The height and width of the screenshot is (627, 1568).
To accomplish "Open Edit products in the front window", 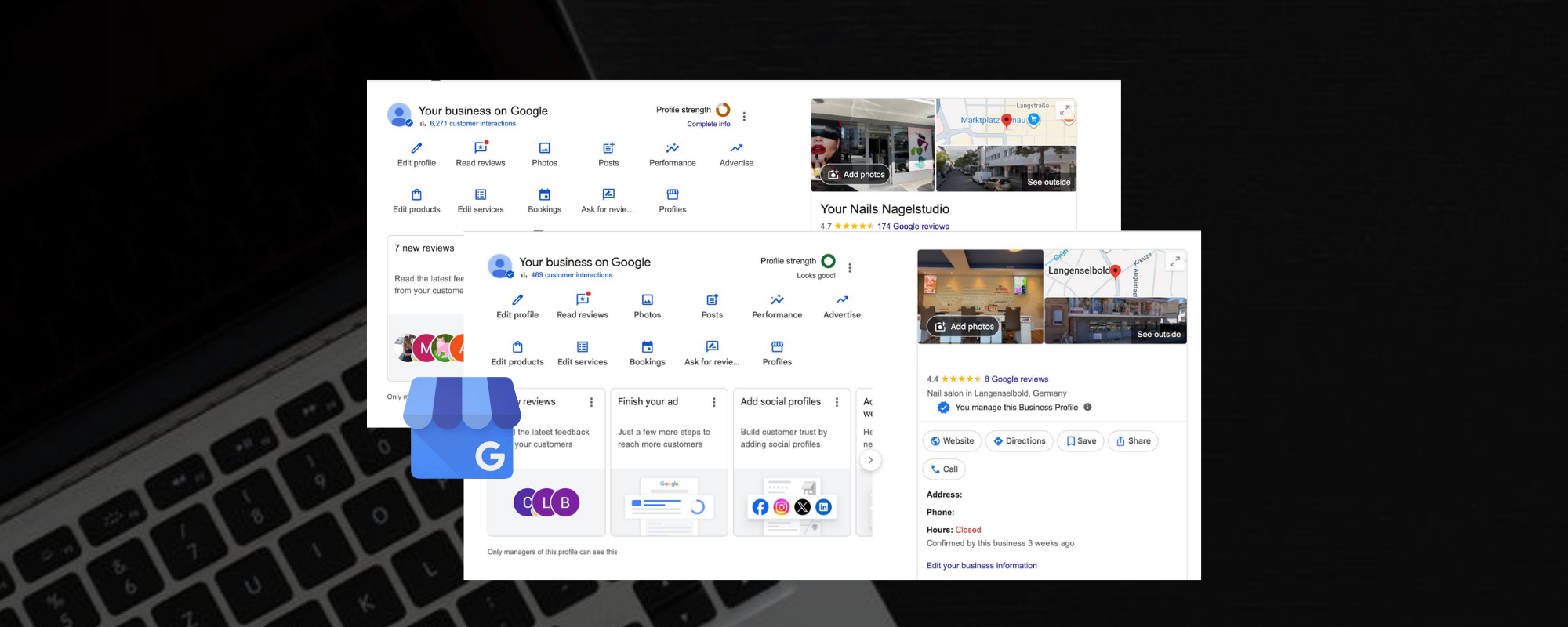I will [x=517, y=353].
